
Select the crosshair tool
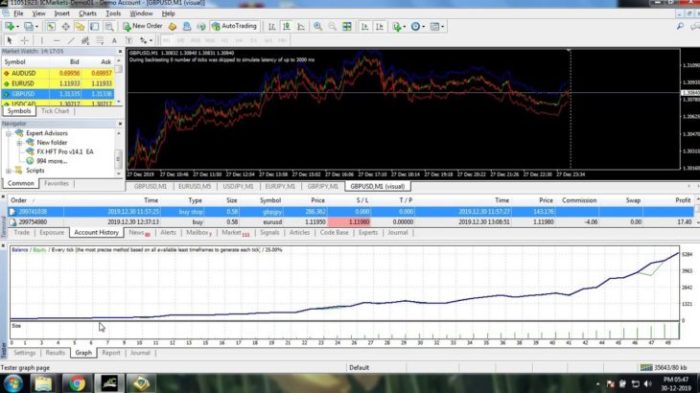(x=25, y=40)
